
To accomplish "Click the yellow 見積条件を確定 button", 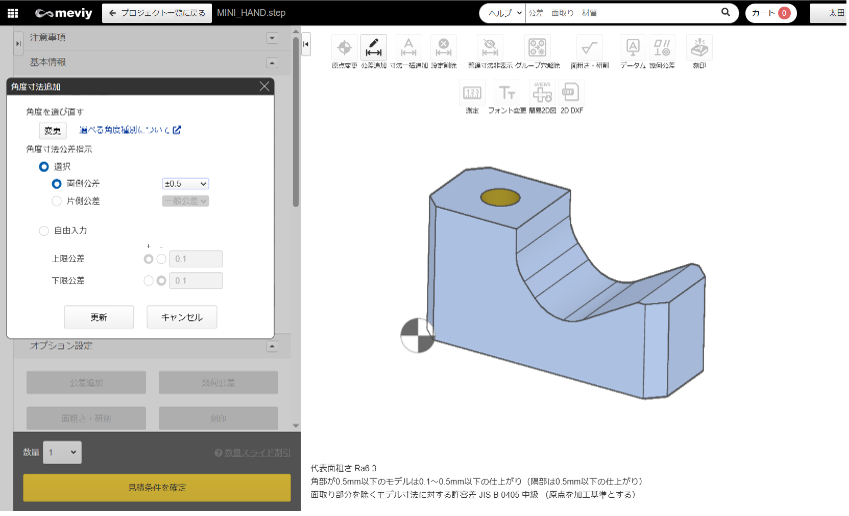I will pos(156,488).
